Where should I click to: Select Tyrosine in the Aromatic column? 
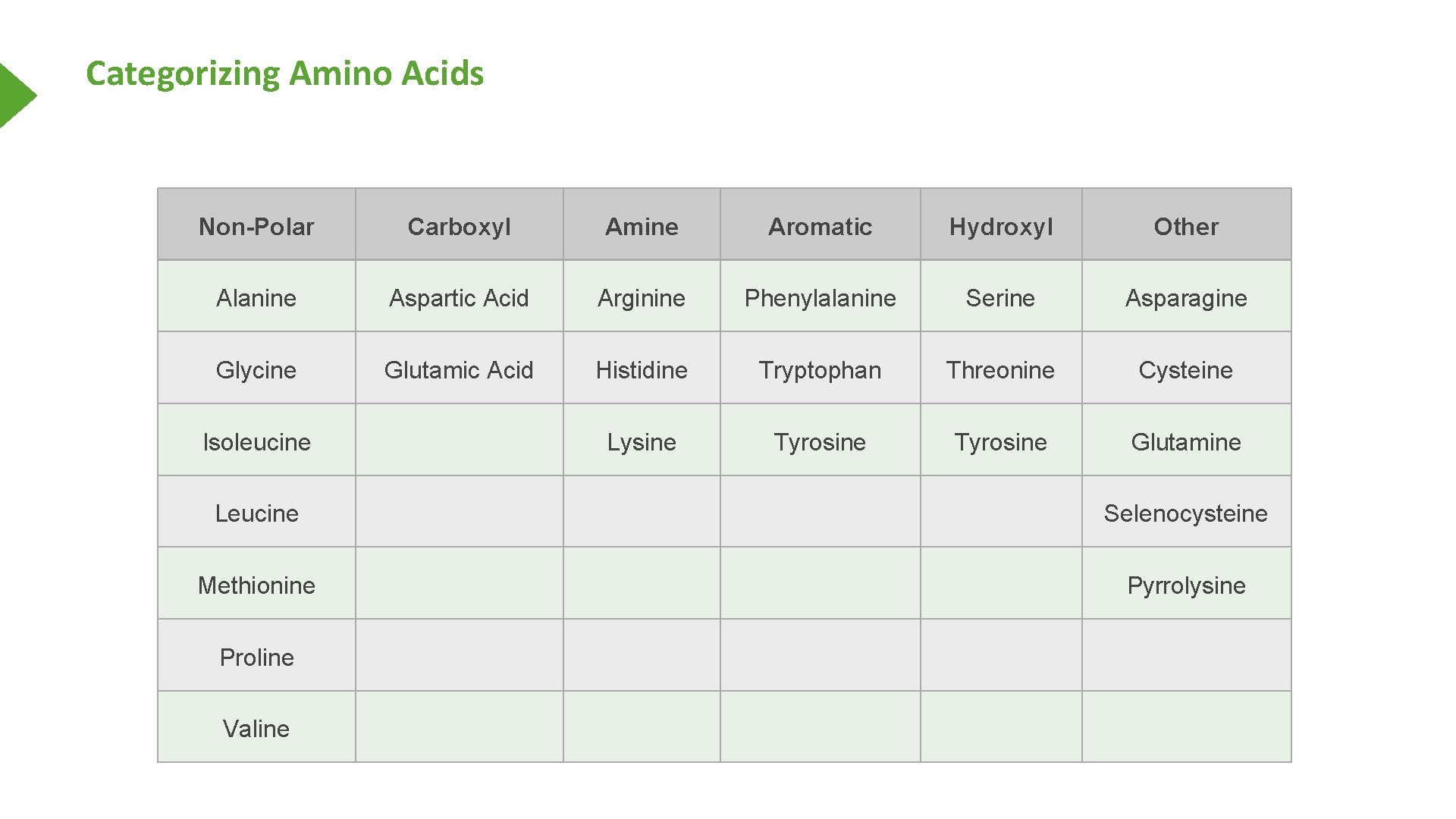[x=820, y=442]
